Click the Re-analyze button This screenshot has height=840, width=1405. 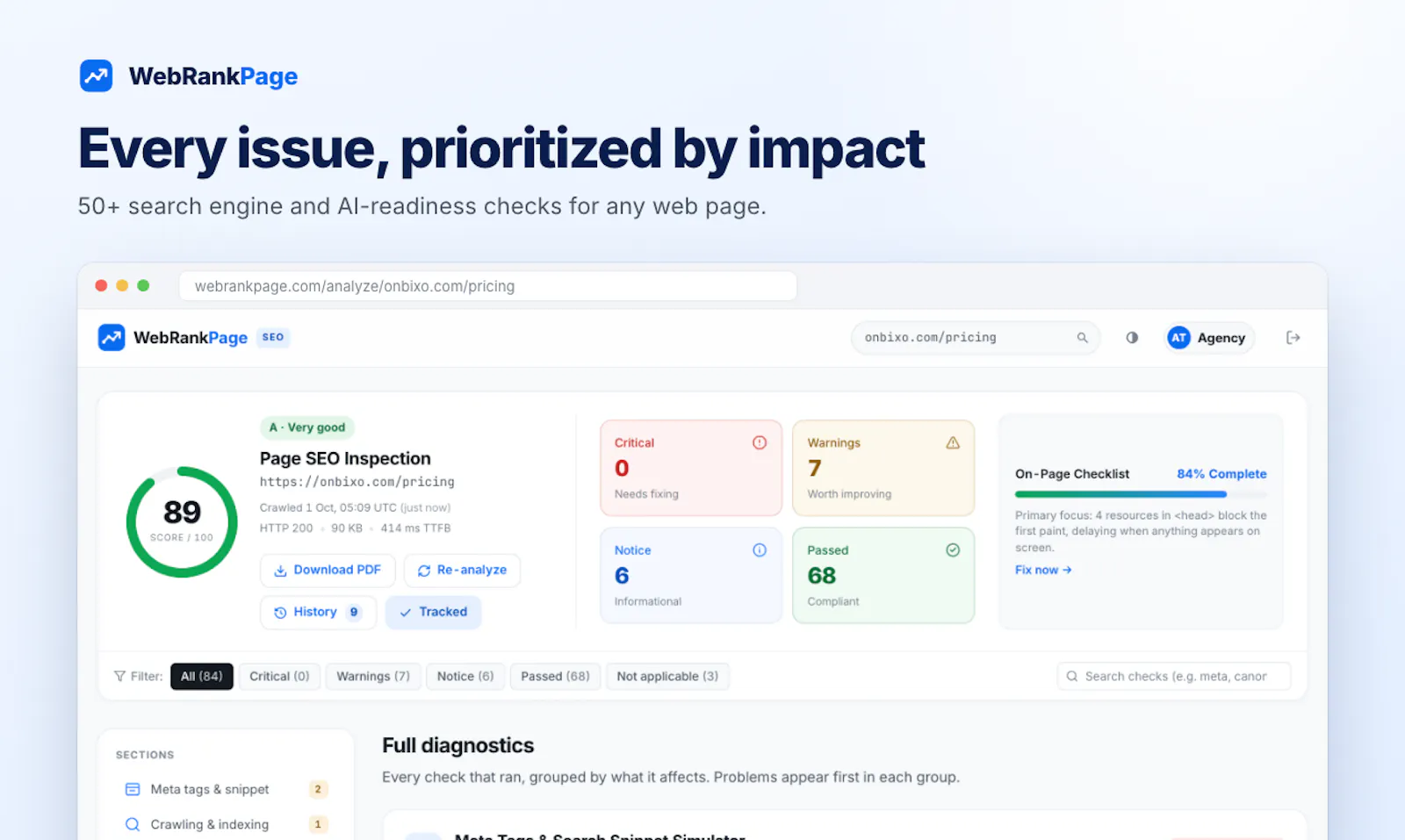tap(462, 571)
